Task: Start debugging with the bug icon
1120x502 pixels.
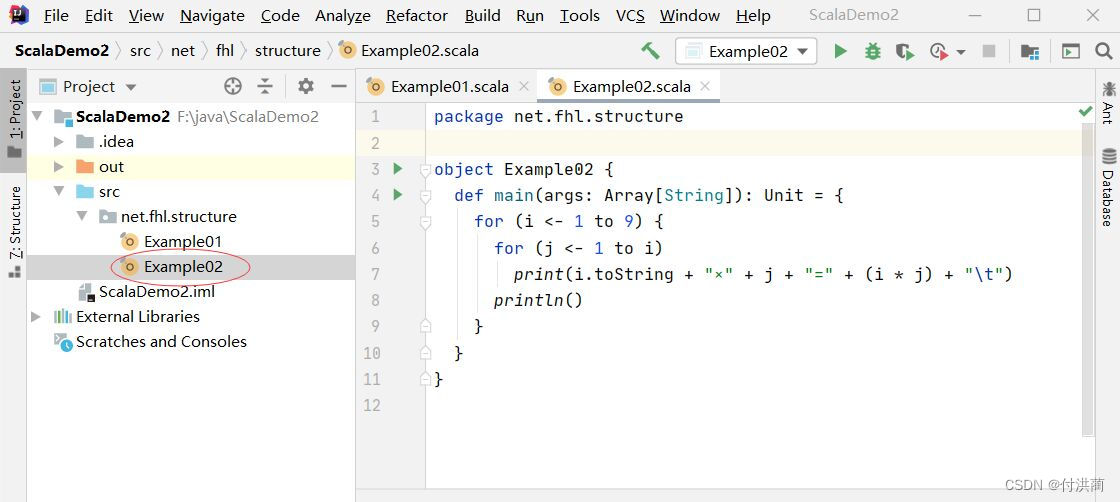Action: click(x=872, y=51)
